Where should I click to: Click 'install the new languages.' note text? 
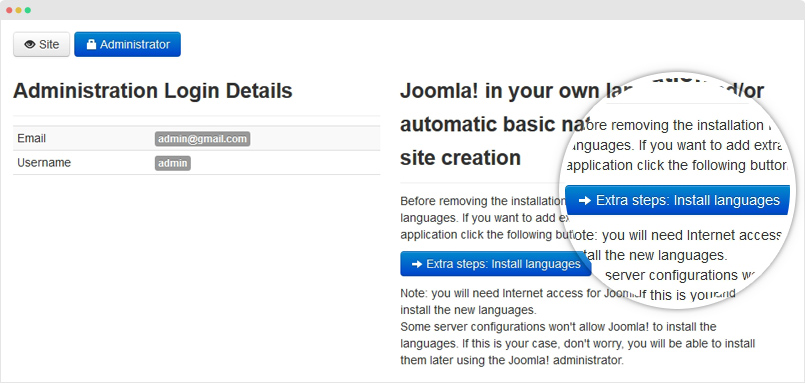[x=468, y=311]
